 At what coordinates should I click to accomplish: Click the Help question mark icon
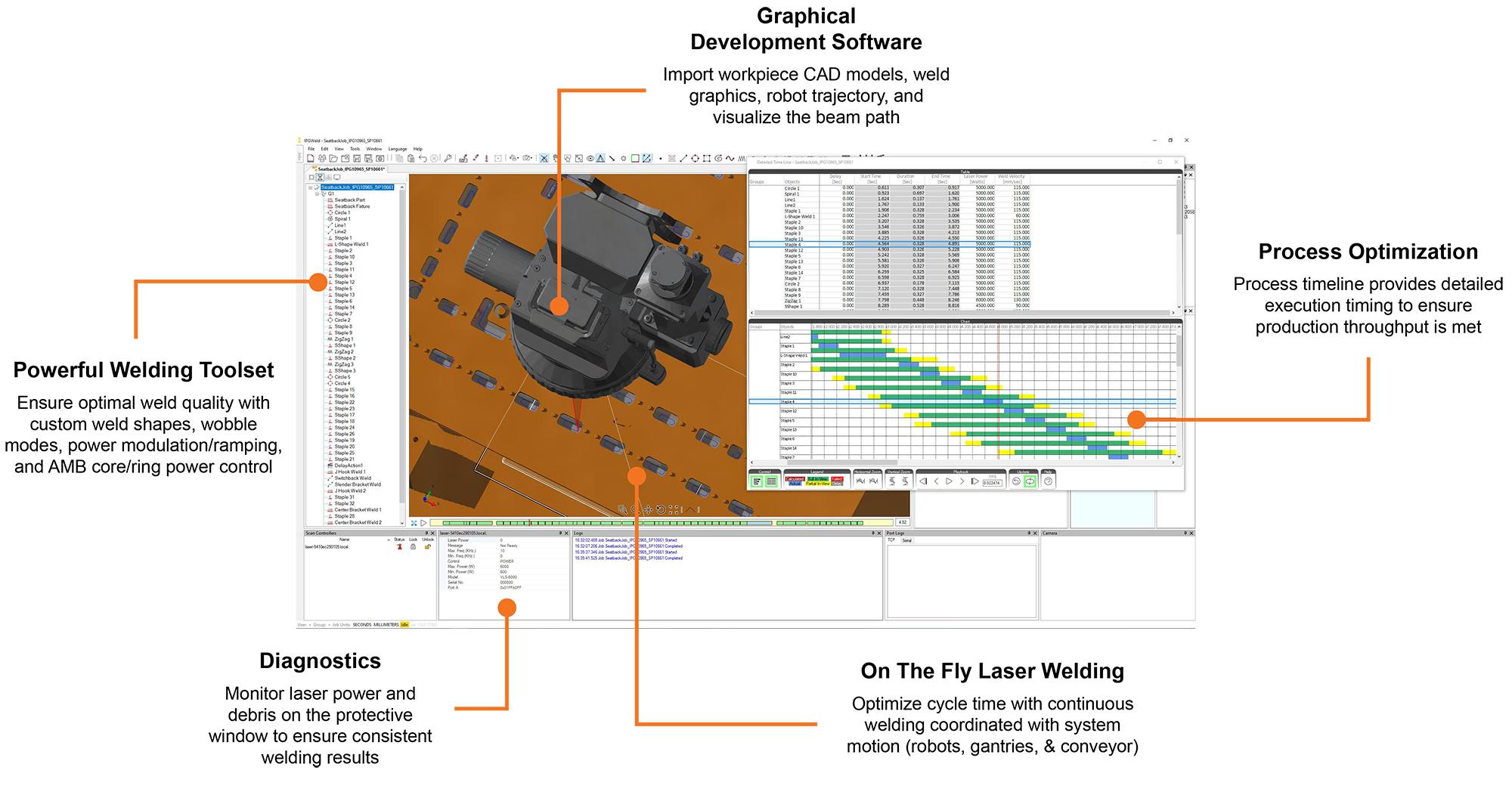[1048, 481]
